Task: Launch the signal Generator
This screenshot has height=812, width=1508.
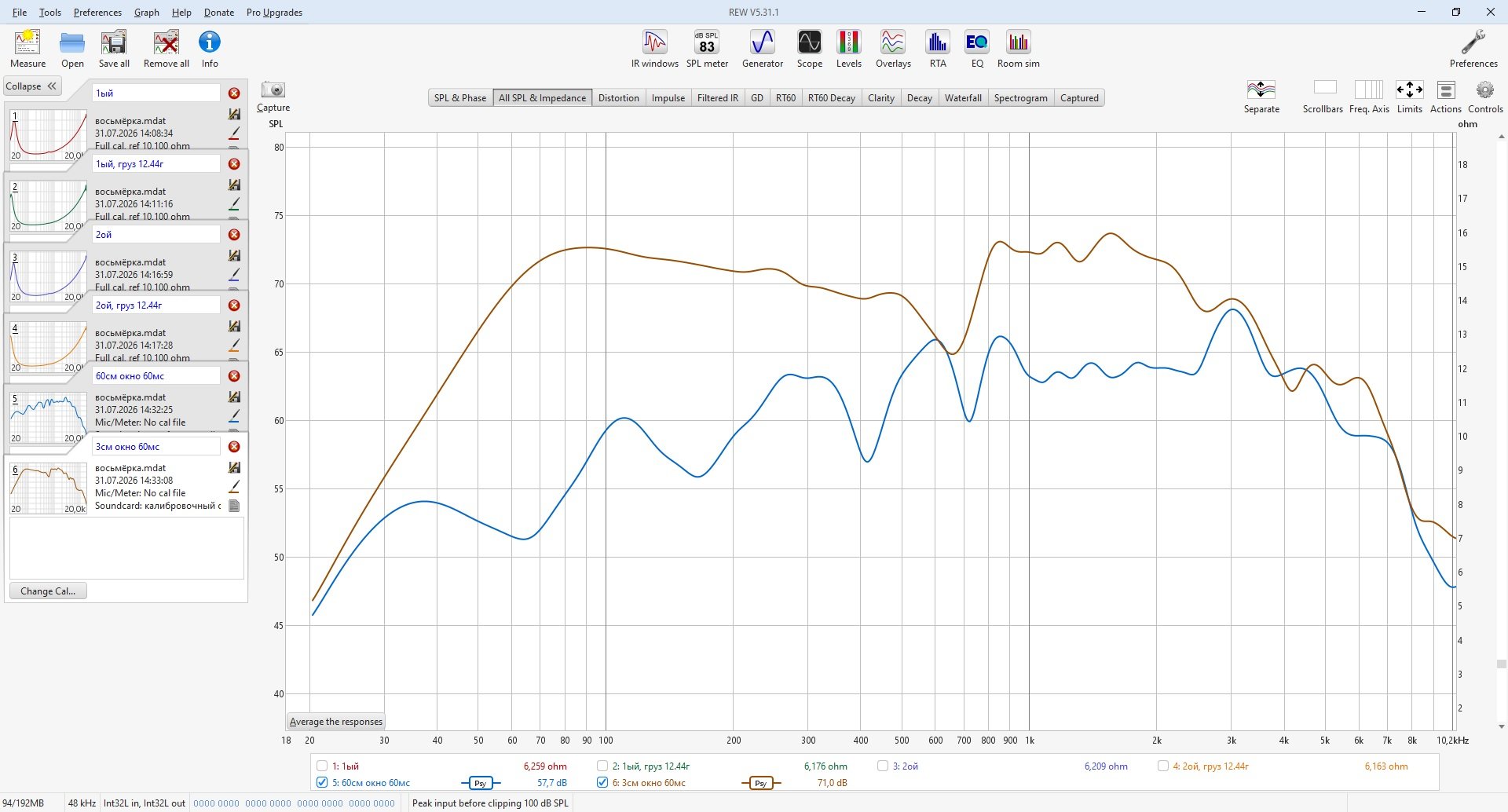Action: click(762, 49)
